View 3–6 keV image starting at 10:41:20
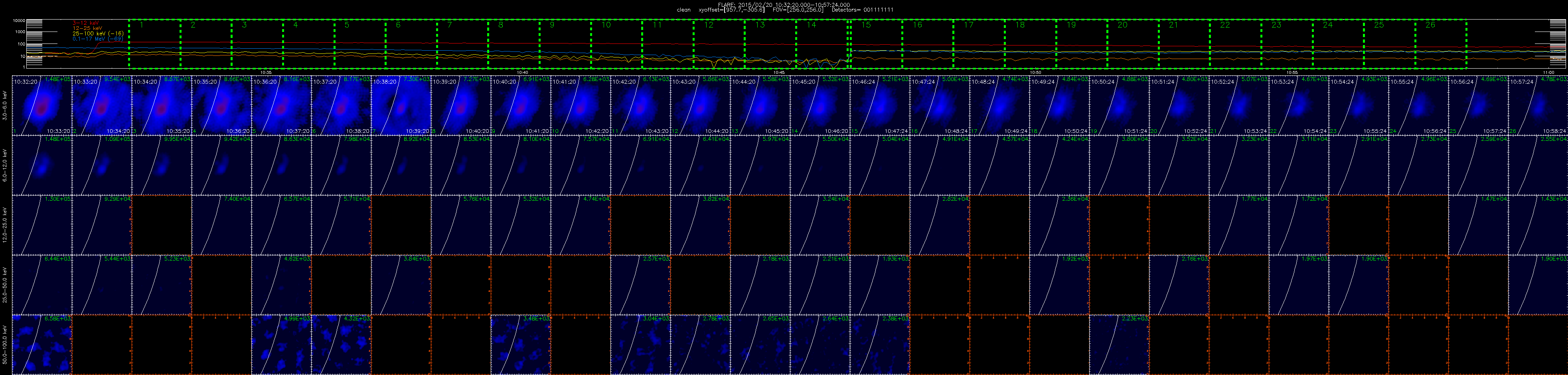1568x375 pixels. (x=581, y=105)
